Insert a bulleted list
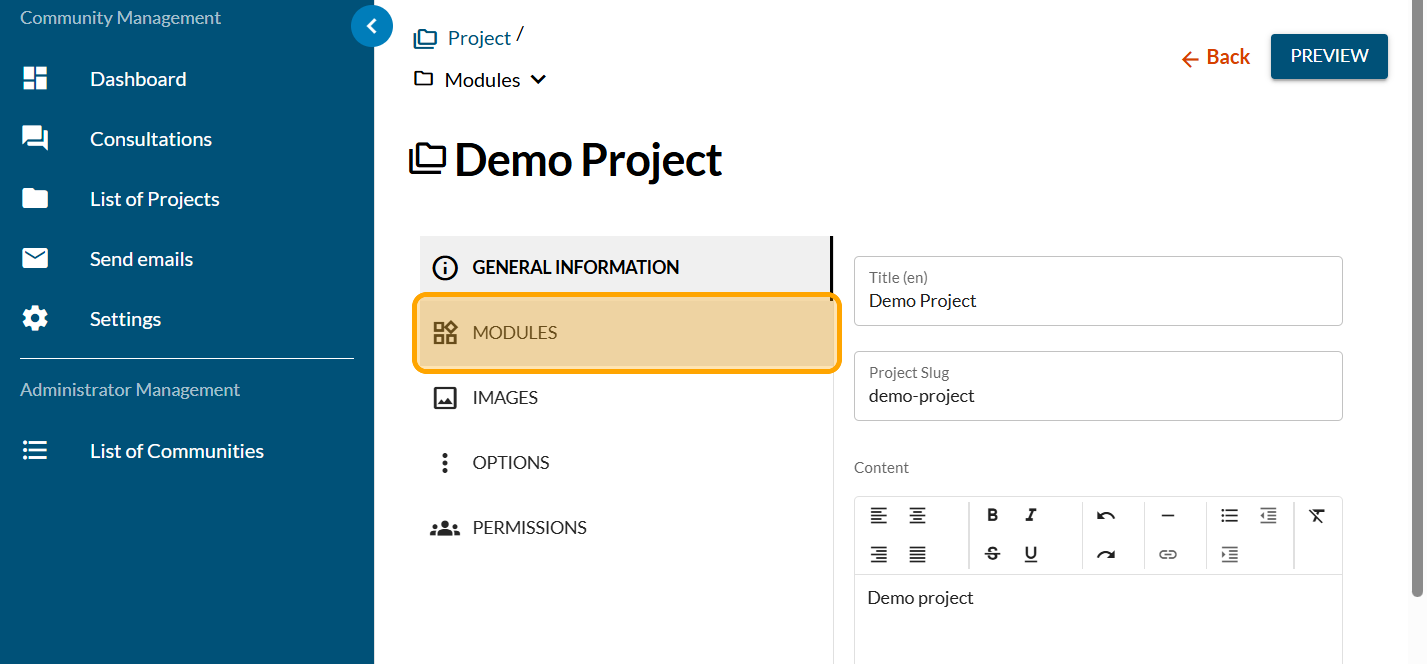1427x664 pixels. pyautogui.click(x=1229, y=516)
